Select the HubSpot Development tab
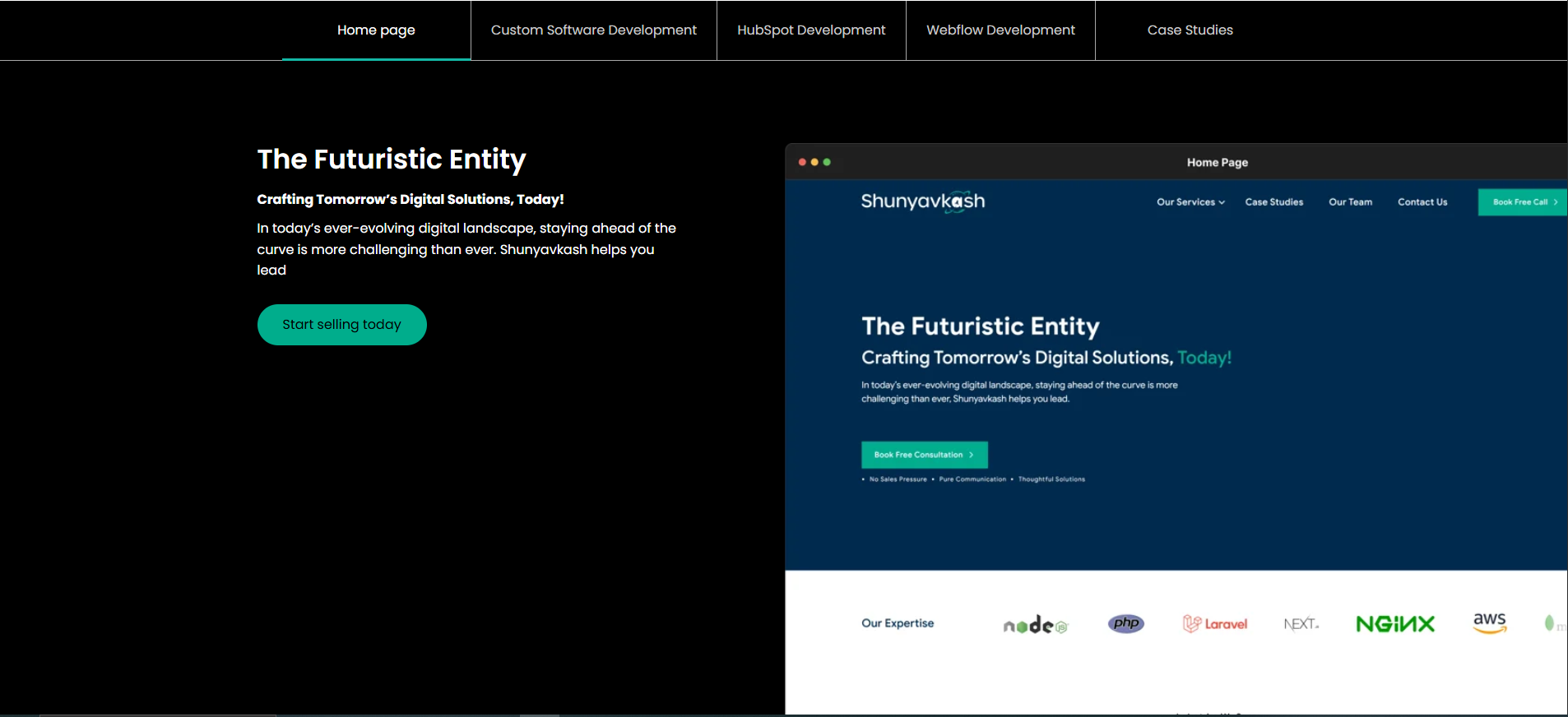 tap(811, 30)
